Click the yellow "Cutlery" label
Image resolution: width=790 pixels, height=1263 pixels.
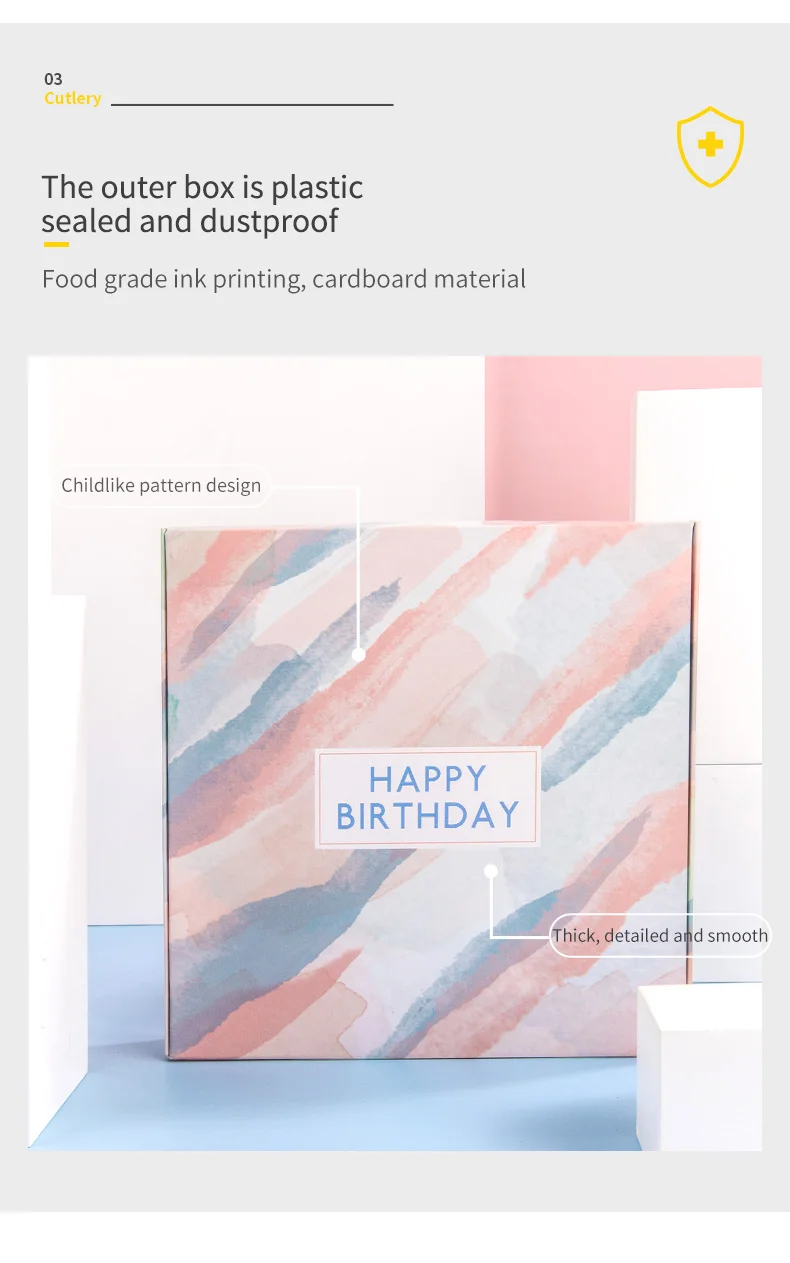coord(72,98)
